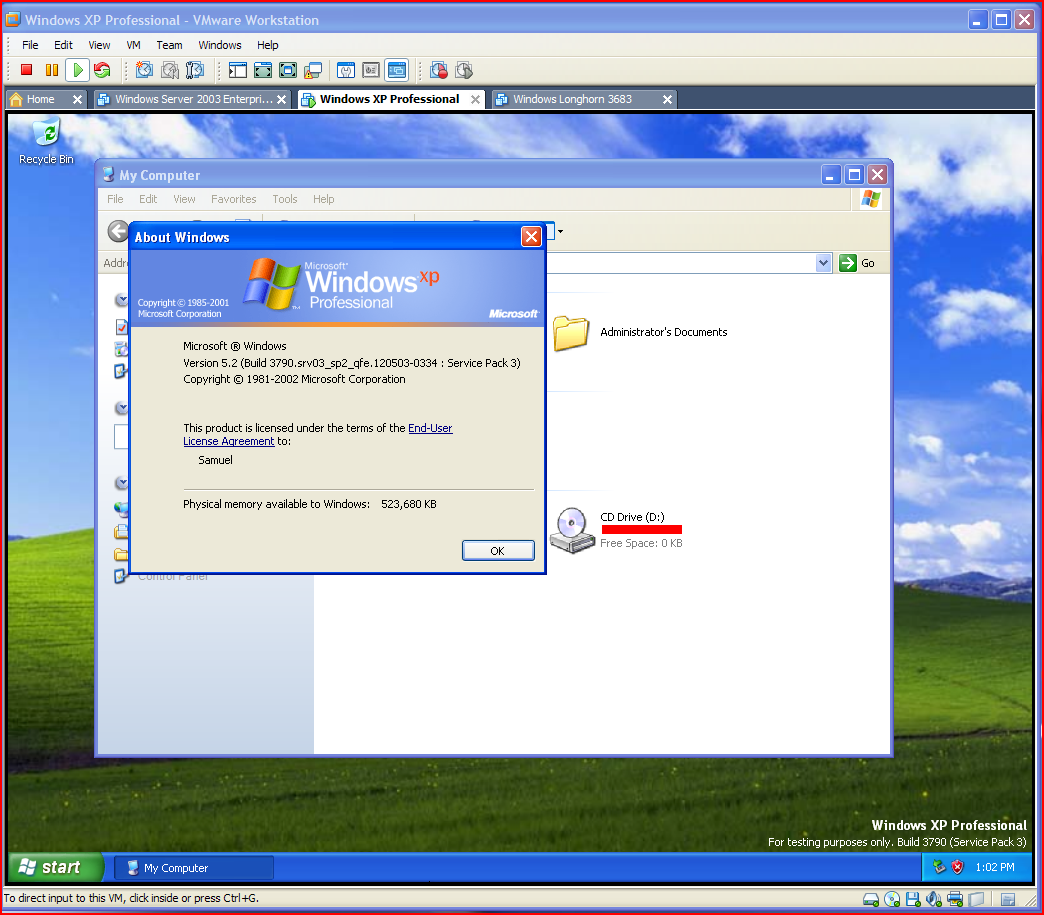Suspend the virtual machine

pos(51,70)
